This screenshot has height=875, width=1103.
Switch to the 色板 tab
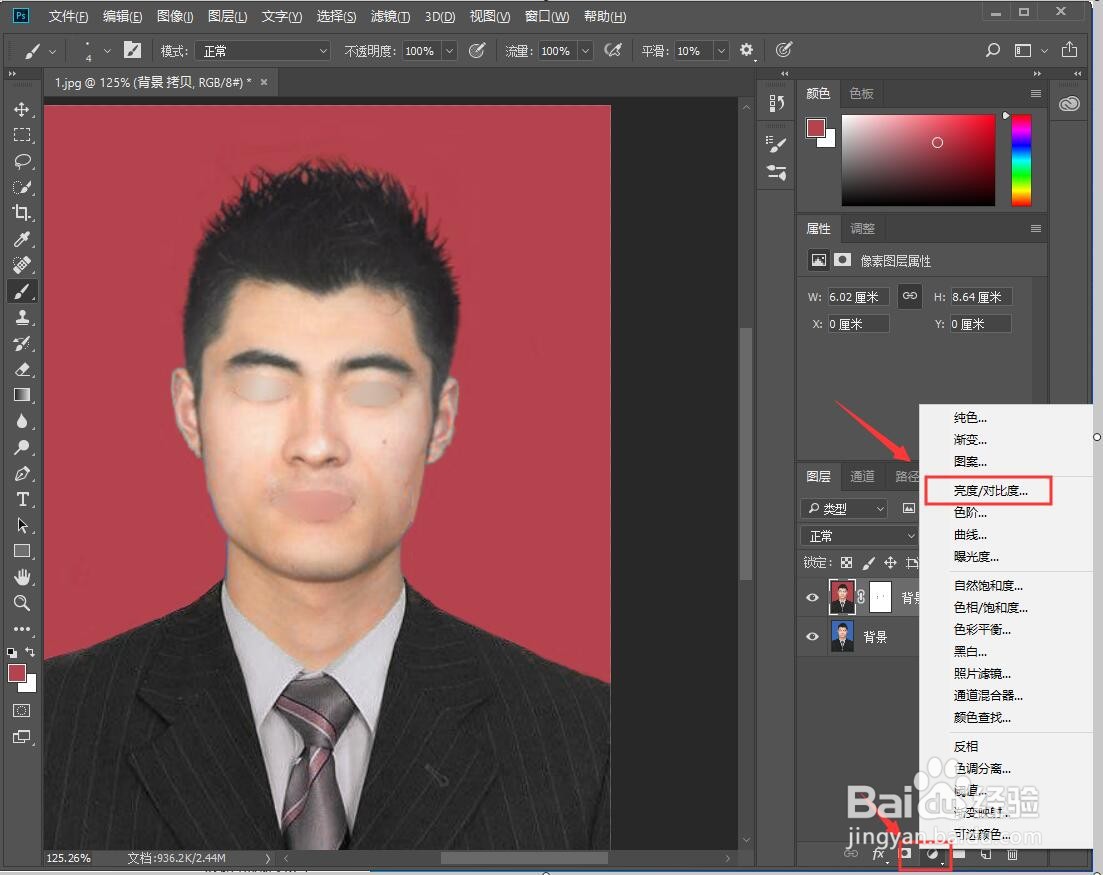click(861, 94)
